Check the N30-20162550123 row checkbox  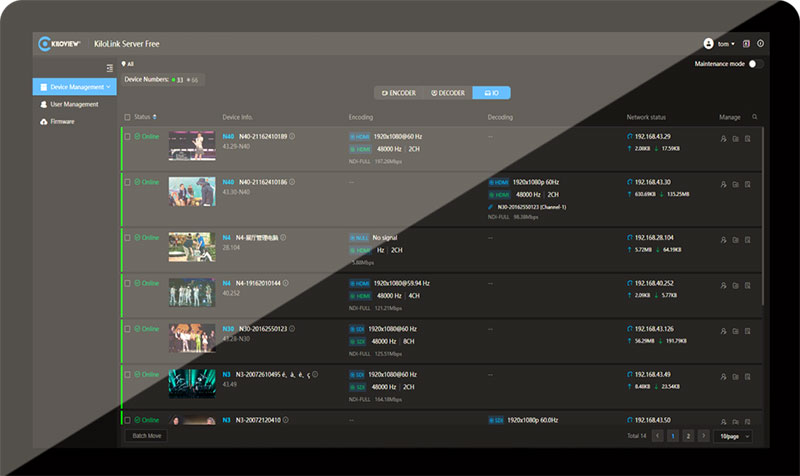(x=128, y=329)
